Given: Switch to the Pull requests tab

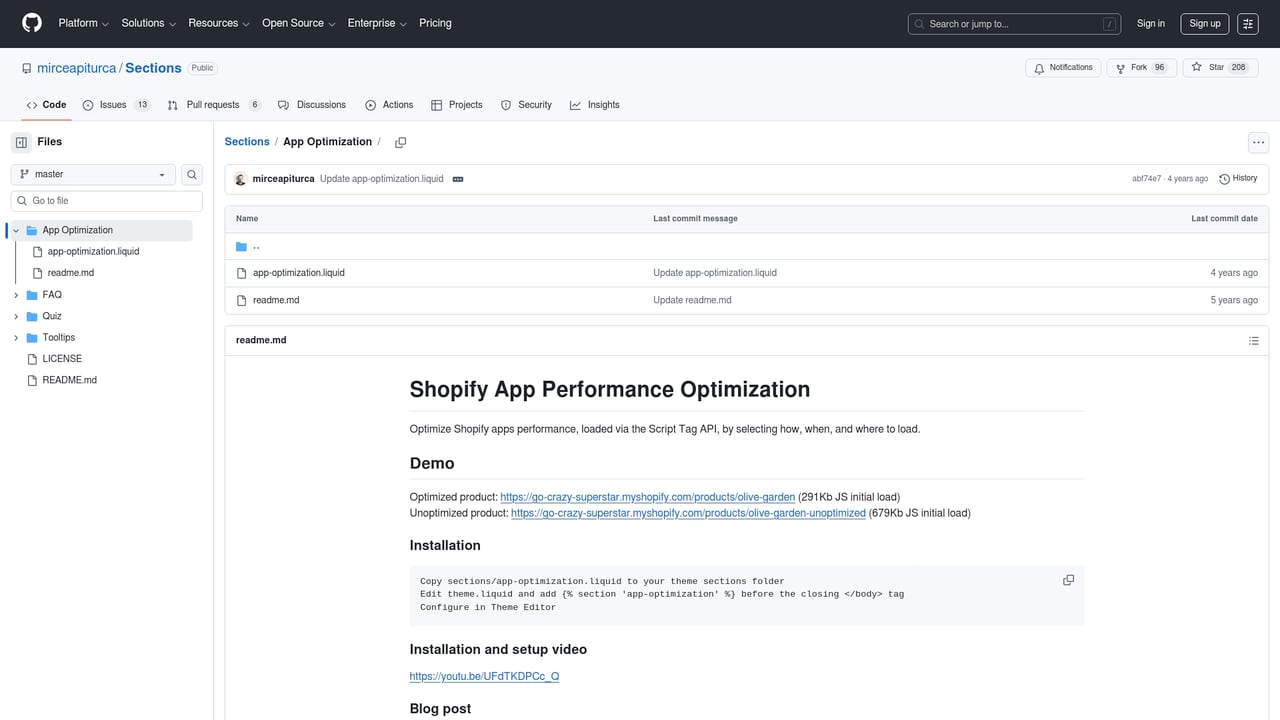Looking at the screenshot, I should [212, 104].
